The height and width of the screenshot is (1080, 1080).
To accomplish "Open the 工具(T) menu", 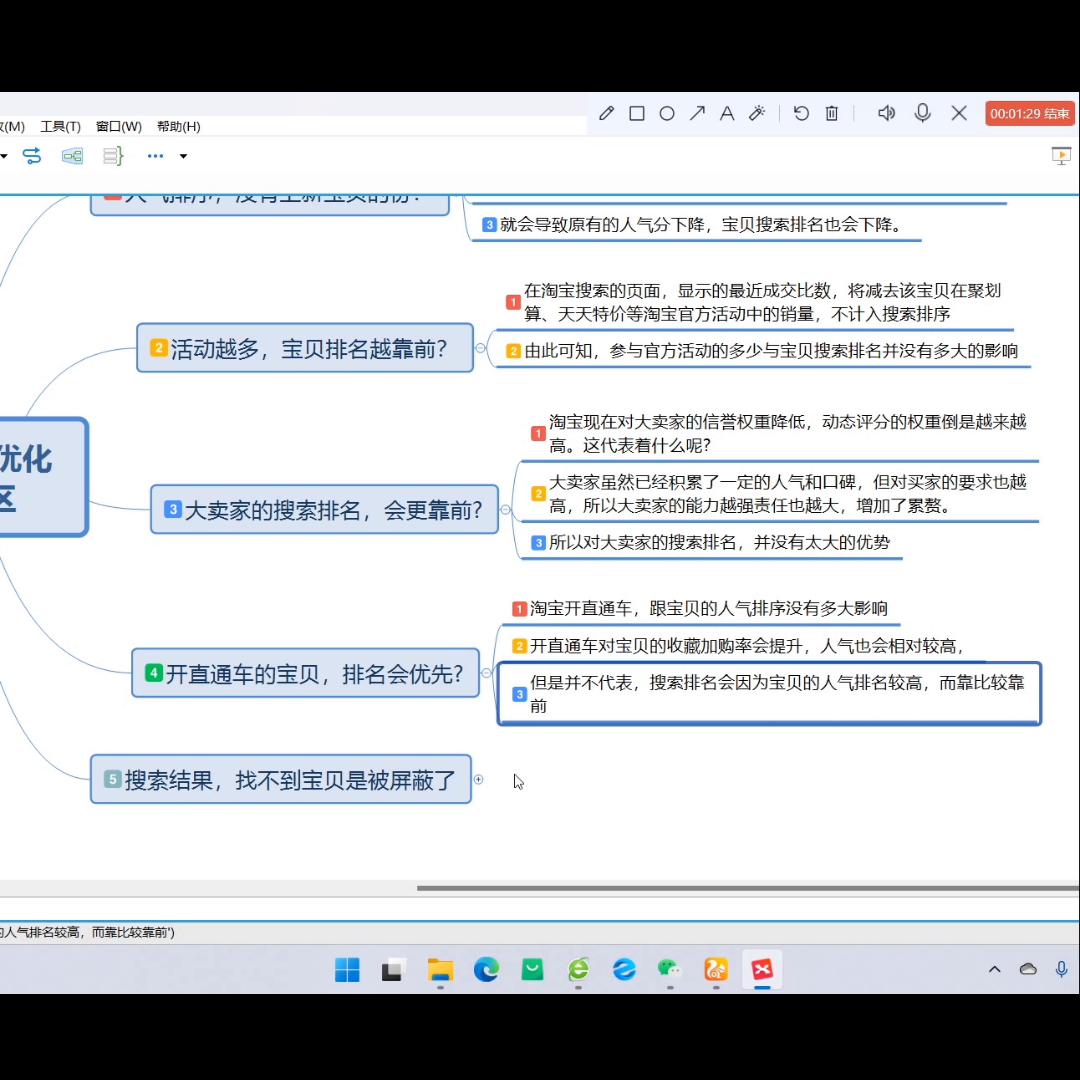I will point(60,126).
